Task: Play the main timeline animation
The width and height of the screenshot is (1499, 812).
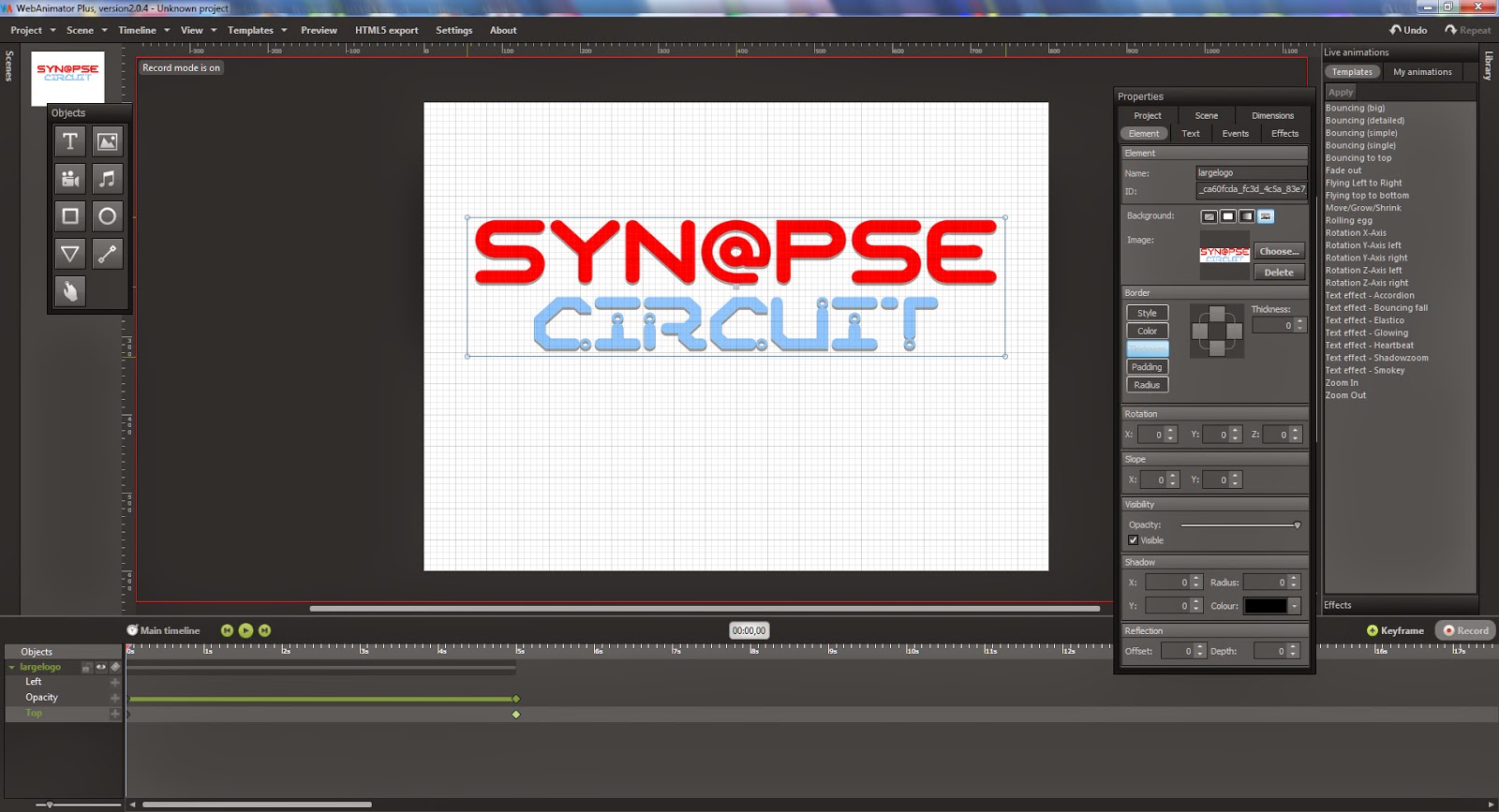Action: point(245,630)
